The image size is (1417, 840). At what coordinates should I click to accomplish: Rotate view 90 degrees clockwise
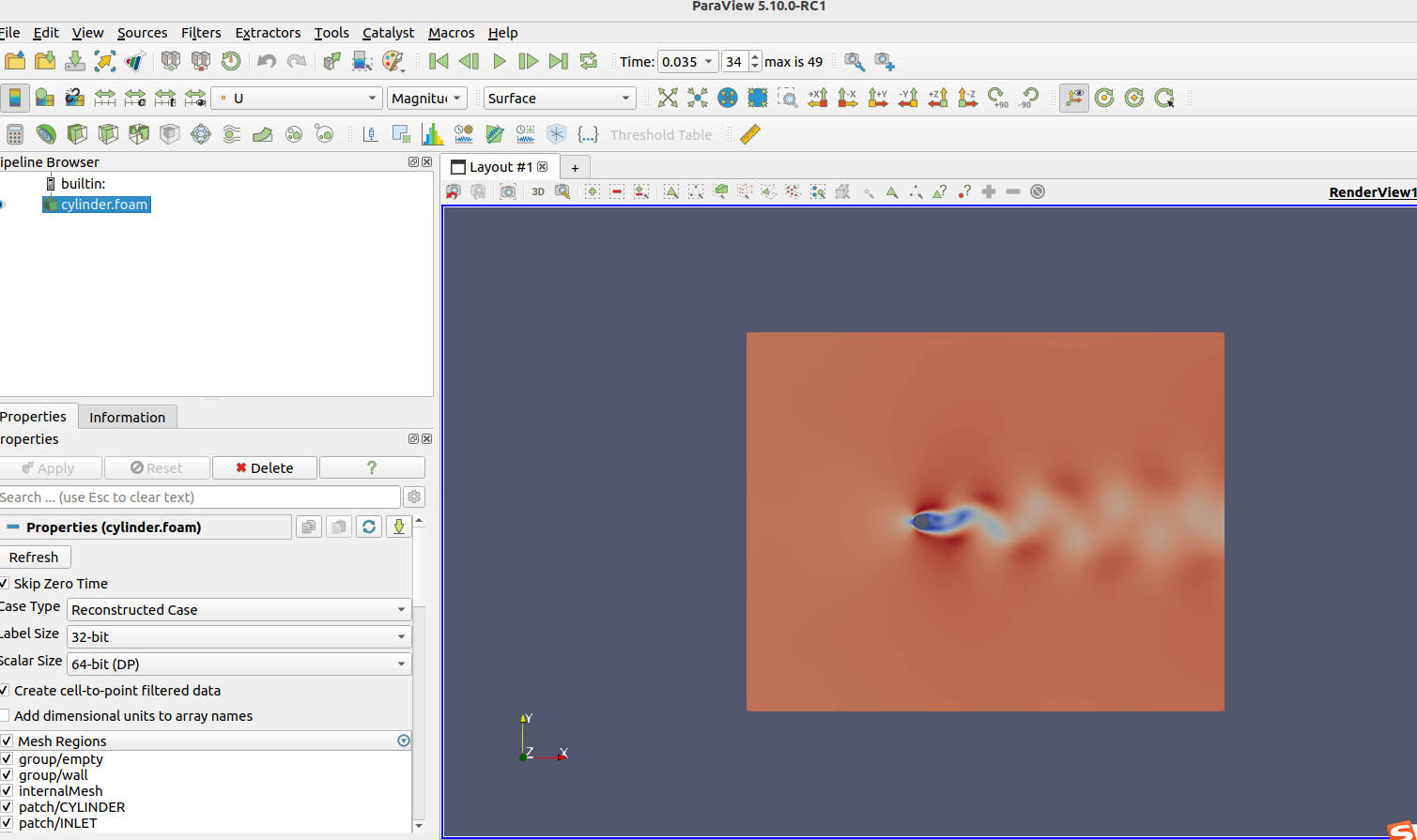pyautogui.click(x=998, y=98)
